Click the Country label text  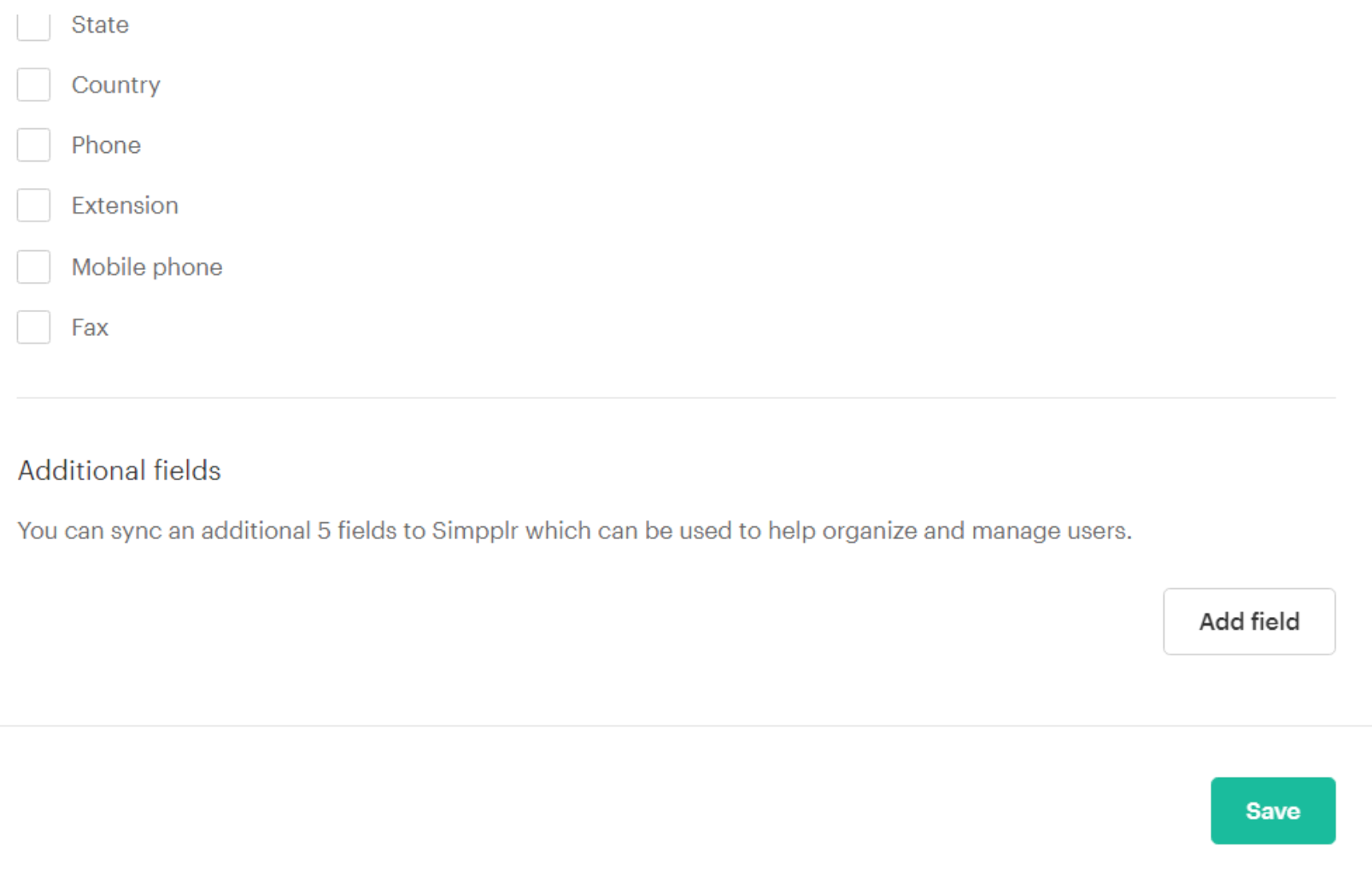116,85
